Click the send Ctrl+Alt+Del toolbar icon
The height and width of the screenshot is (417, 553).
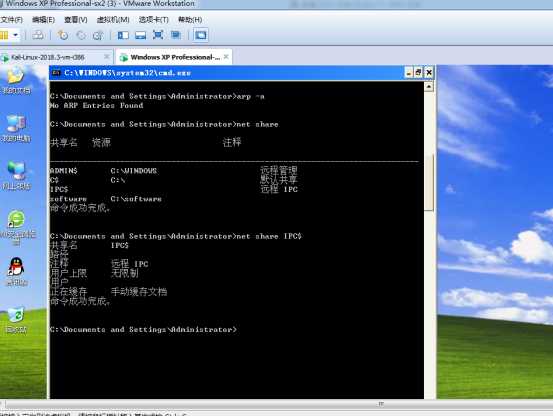[x=38, y=35]
